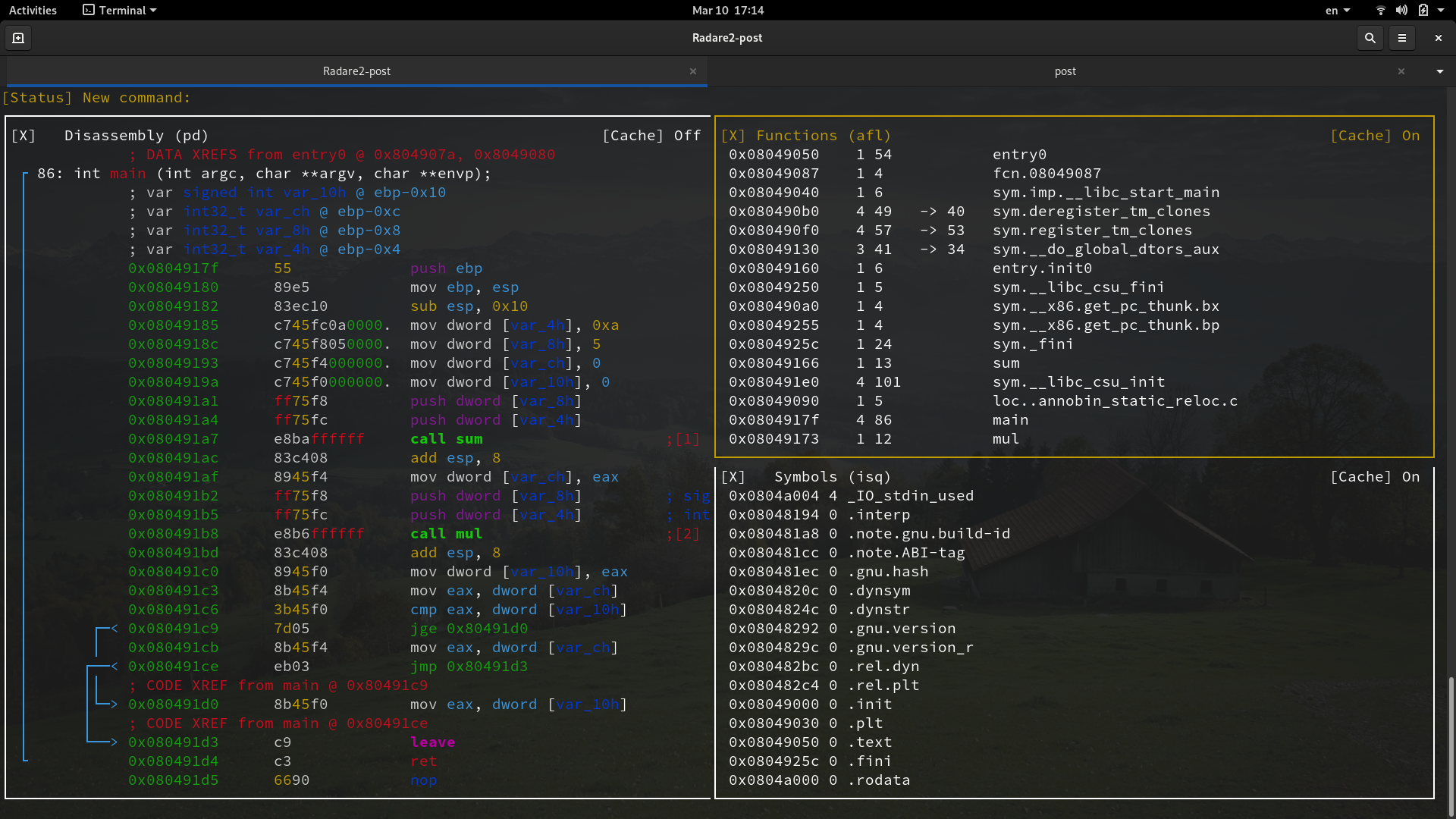Close the Radare2-post tab

point(692,71)
